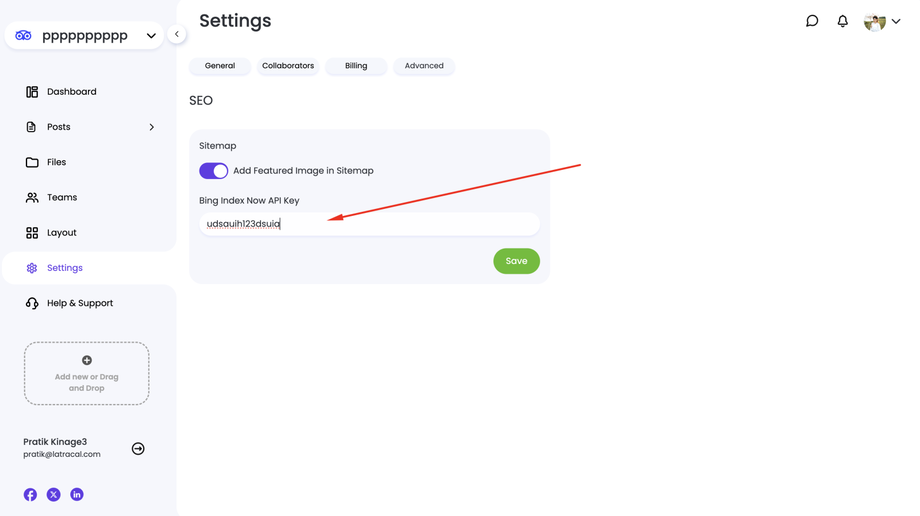The width and height of the screenshot is (920, 516).
Task: Click the Settings gear icon in sidebar
Action: 32,268
